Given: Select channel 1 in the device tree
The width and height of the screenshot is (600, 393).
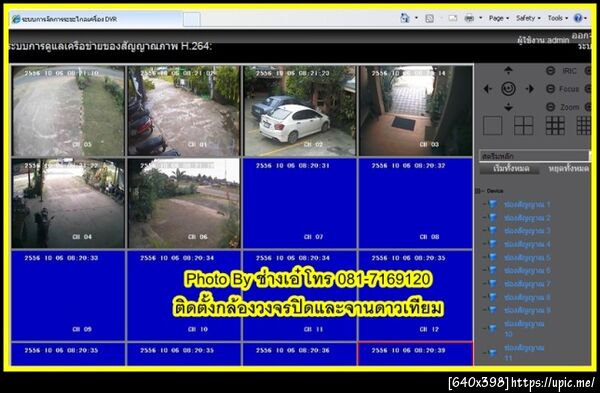Looking at the screenshot, I should (527, 204).
